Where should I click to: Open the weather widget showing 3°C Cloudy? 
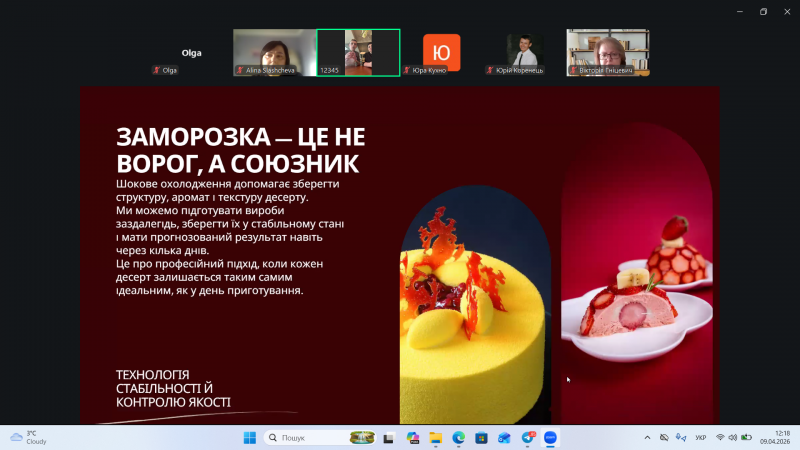[28, 438]
